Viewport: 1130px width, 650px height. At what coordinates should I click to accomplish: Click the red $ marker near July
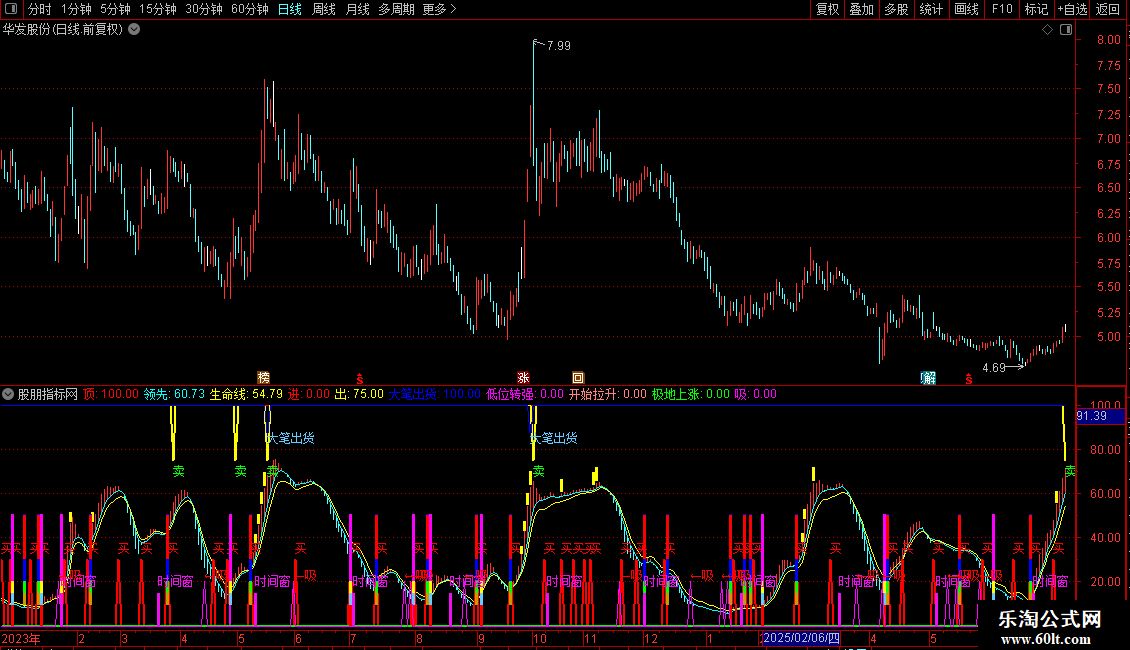(x=359, y=378)
